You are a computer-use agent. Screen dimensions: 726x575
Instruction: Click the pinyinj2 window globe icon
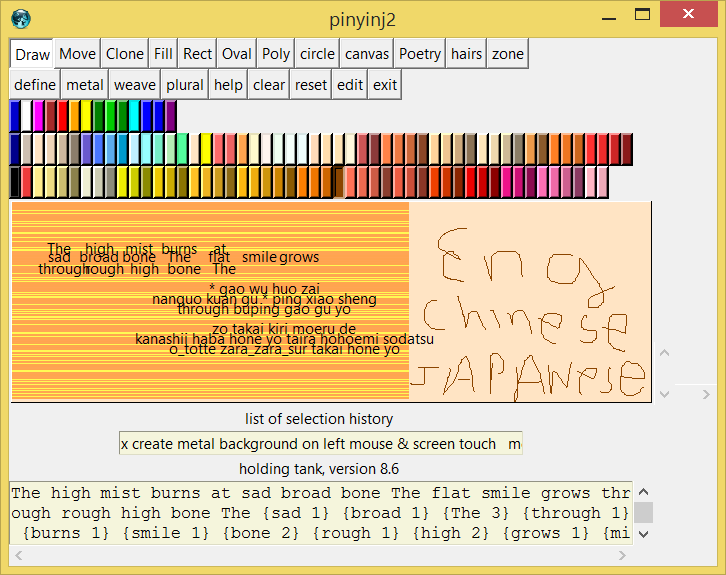(x=21, y=19)
